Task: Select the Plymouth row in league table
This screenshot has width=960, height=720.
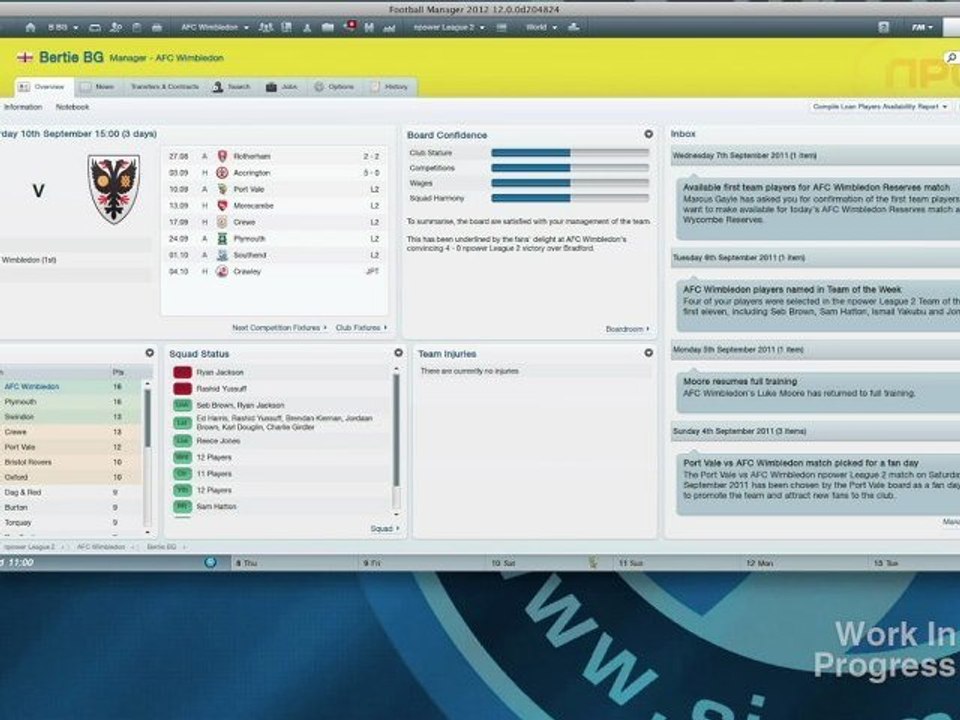Action: [x=72, y=402]
